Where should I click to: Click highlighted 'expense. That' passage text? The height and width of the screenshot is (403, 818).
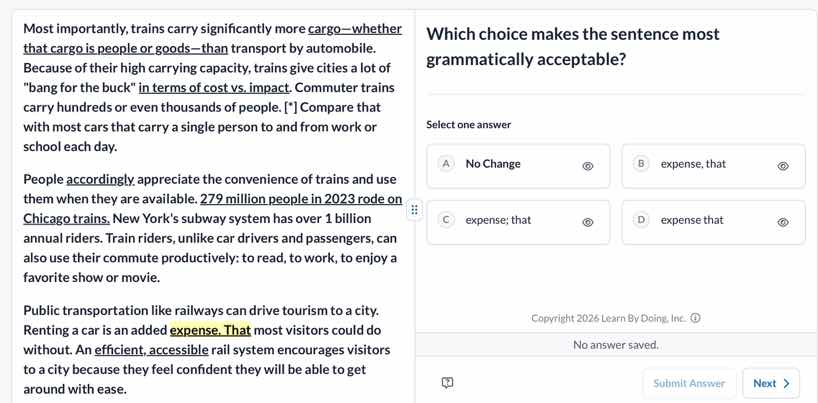211,330
